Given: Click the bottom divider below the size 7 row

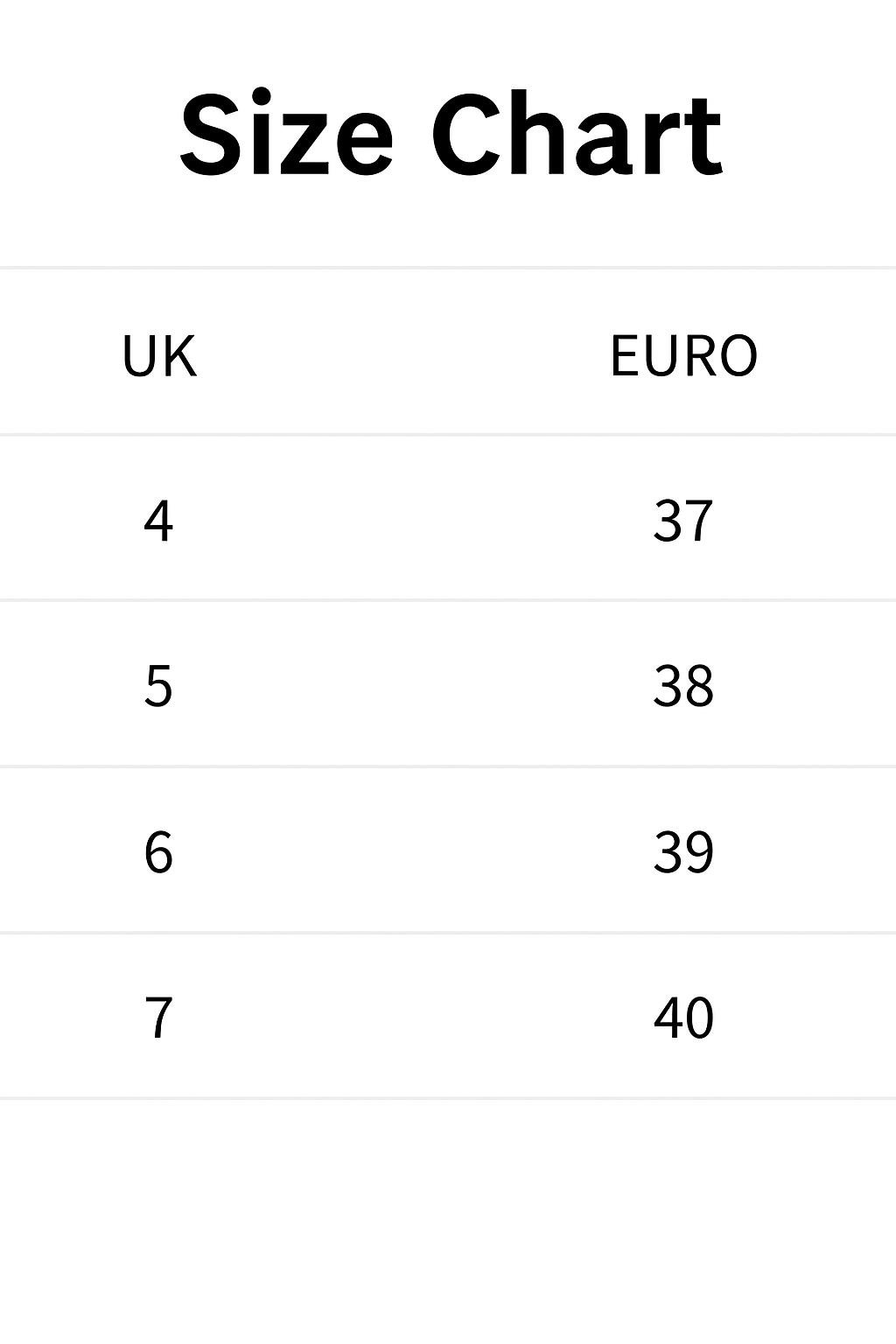Looking at the screenshot, I should 448,1097.
